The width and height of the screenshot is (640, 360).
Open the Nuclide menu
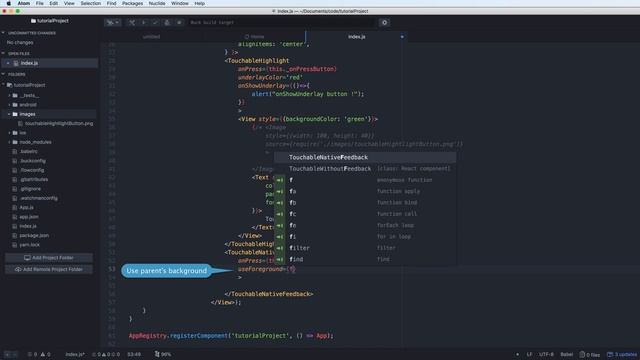point(157,3)
